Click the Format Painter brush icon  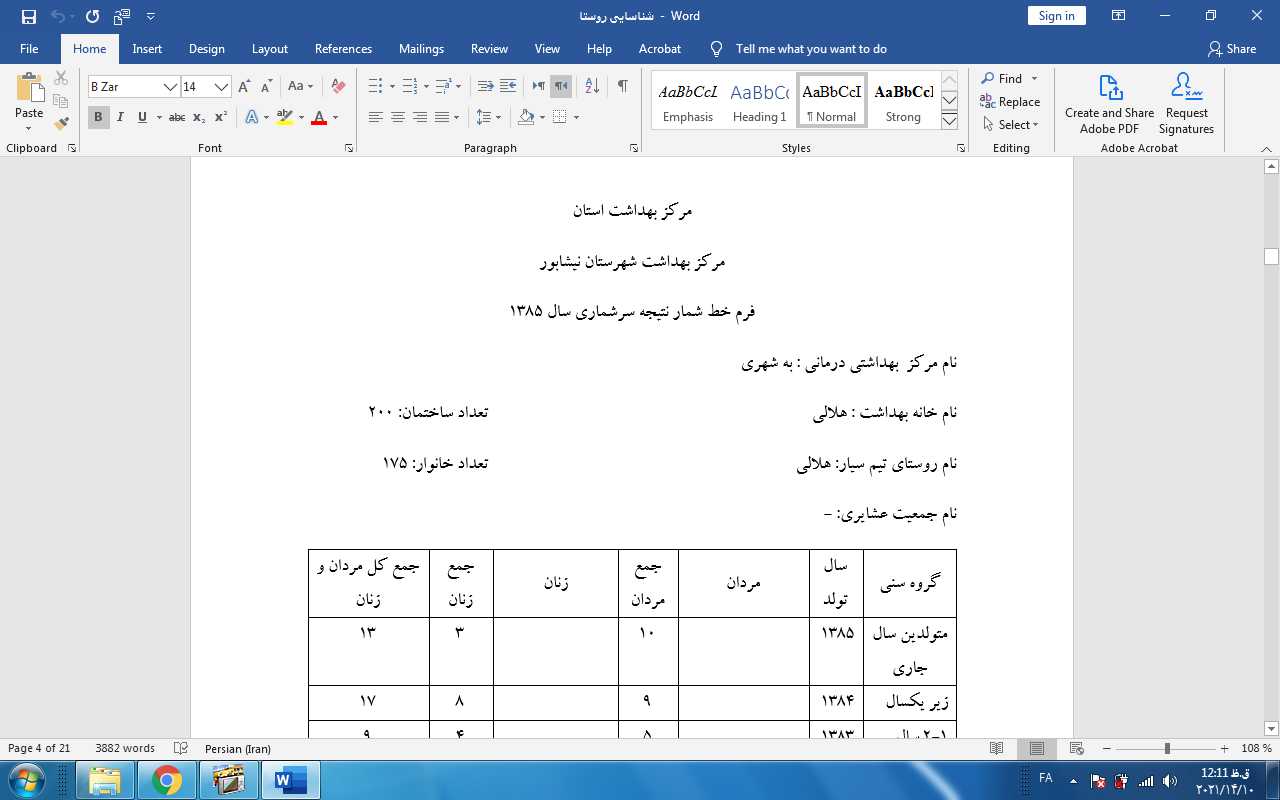click(61, 123)
